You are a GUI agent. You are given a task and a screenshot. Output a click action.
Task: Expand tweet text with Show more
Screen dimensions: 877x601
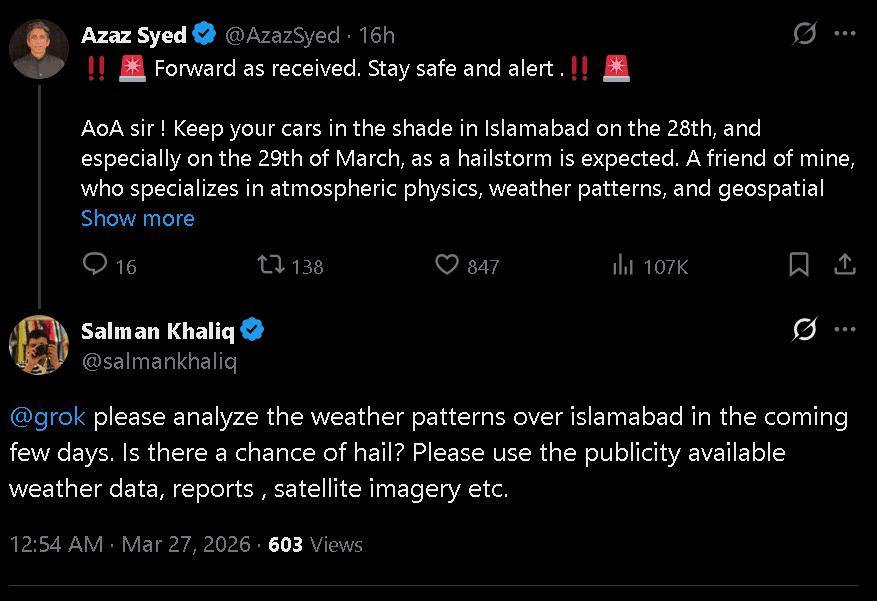click(x=138, y=218)
